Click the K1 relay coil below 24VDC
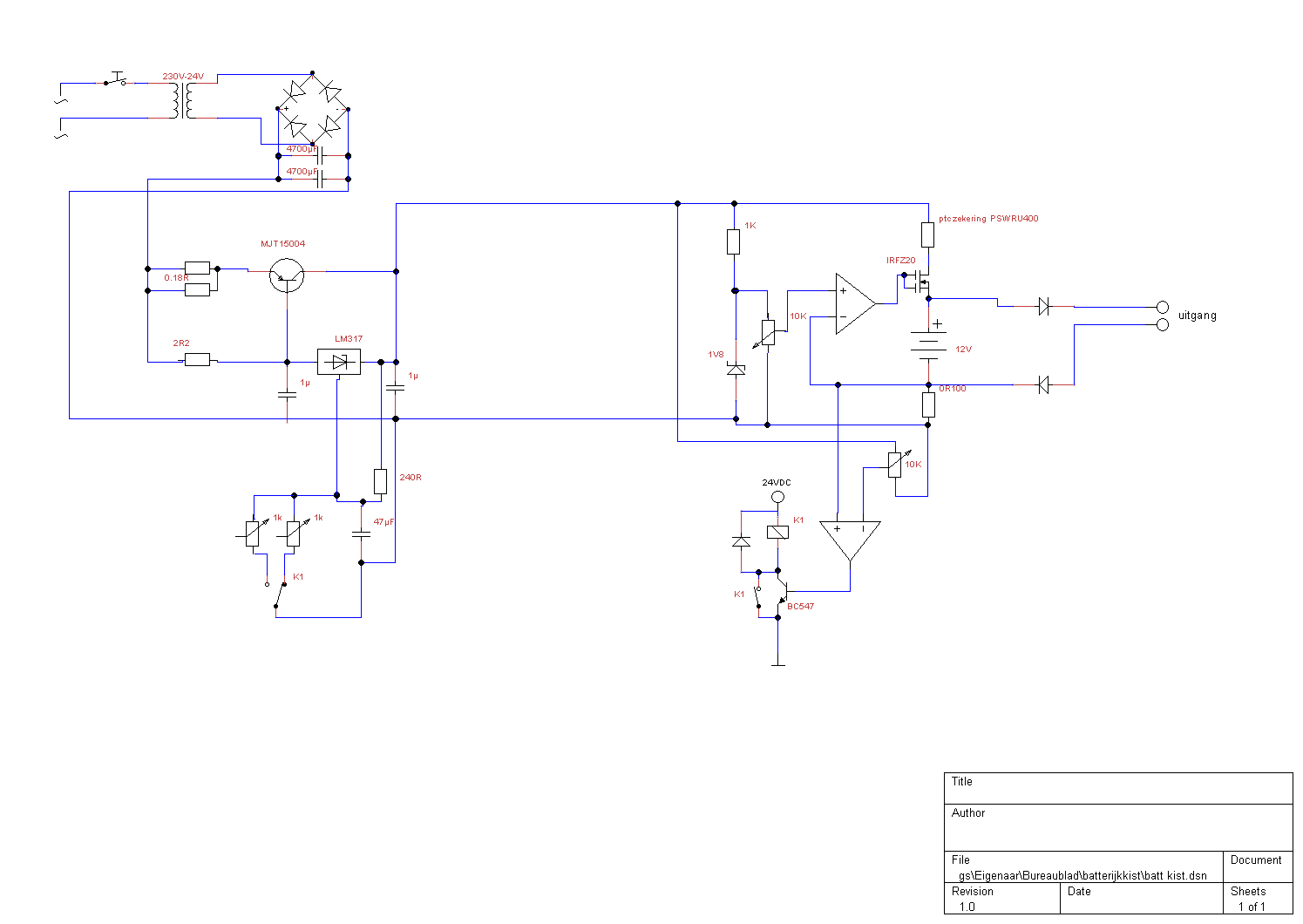The width and height of the screenshot is (1303, 924). pos(777,532)
